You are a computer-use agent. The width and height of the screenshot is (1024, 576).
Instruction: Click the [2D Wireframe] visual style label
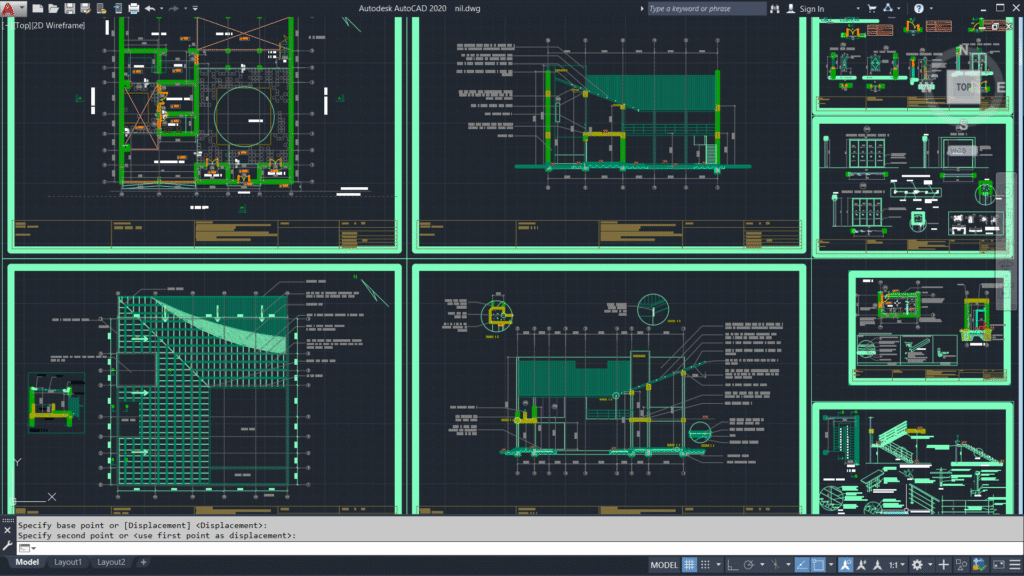coord(59,25)
